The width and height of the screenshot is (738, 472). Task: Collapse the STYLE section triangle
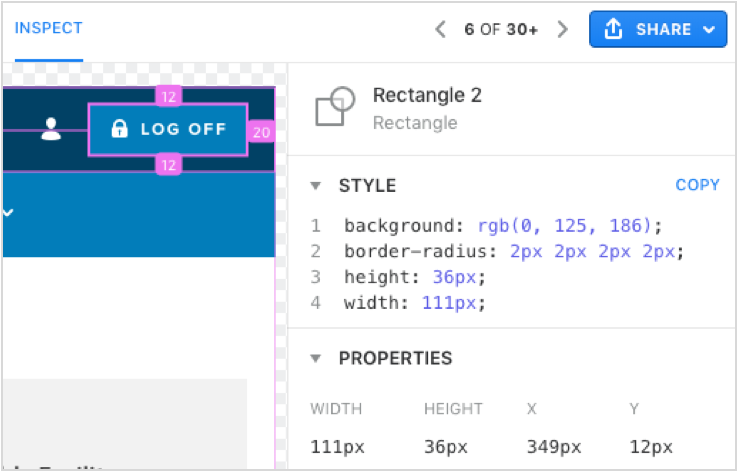point(316,186)
